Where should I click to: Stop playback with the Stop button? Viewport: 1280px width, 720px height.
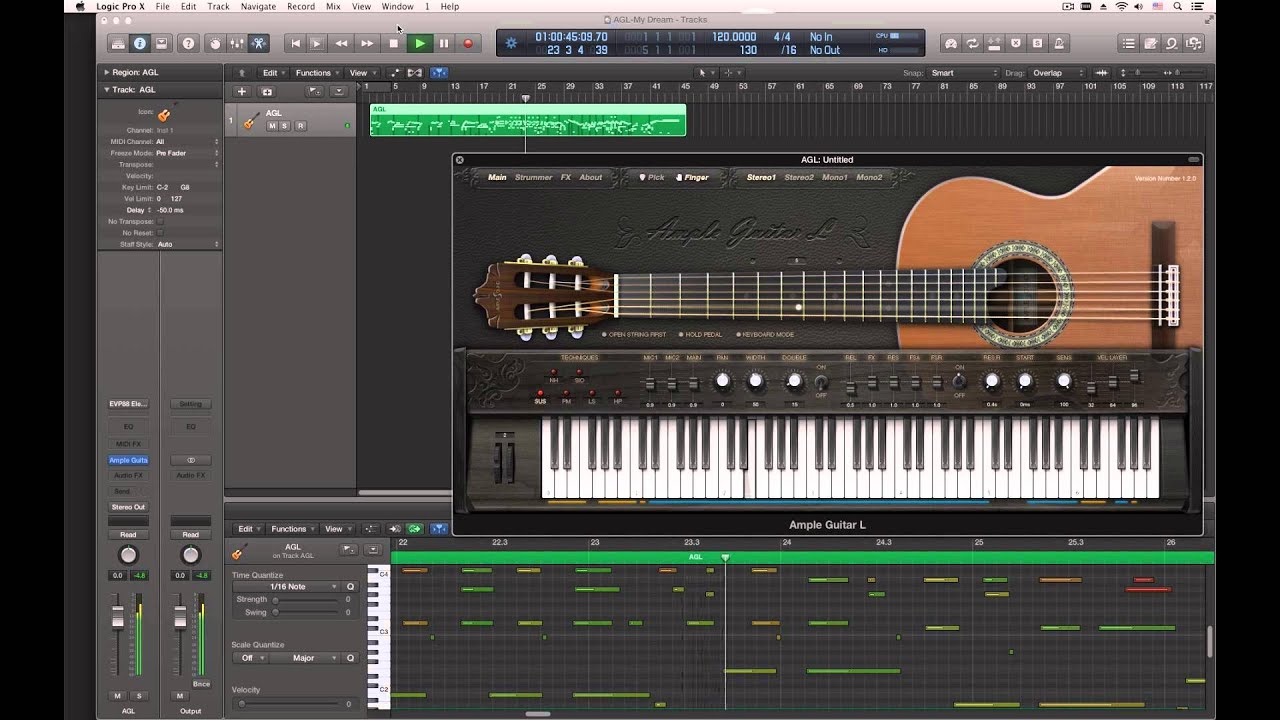[x=394, y=43]
